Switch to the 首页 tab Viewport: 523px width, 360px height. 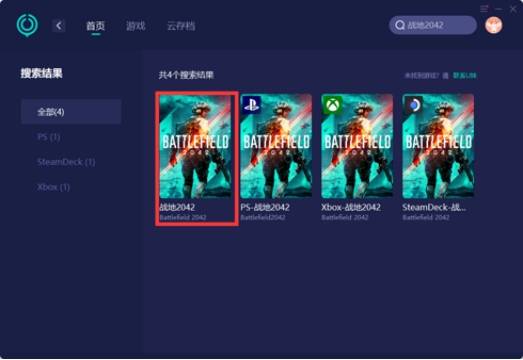pyautogui.click(x=95, y=26)
